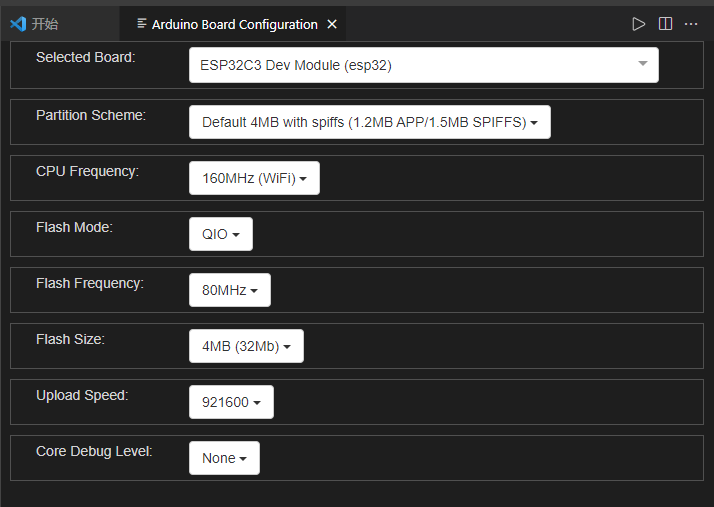Screen dimensions: 714x507
Task: Split the editor with the split icon
Action: pos(665,24)
